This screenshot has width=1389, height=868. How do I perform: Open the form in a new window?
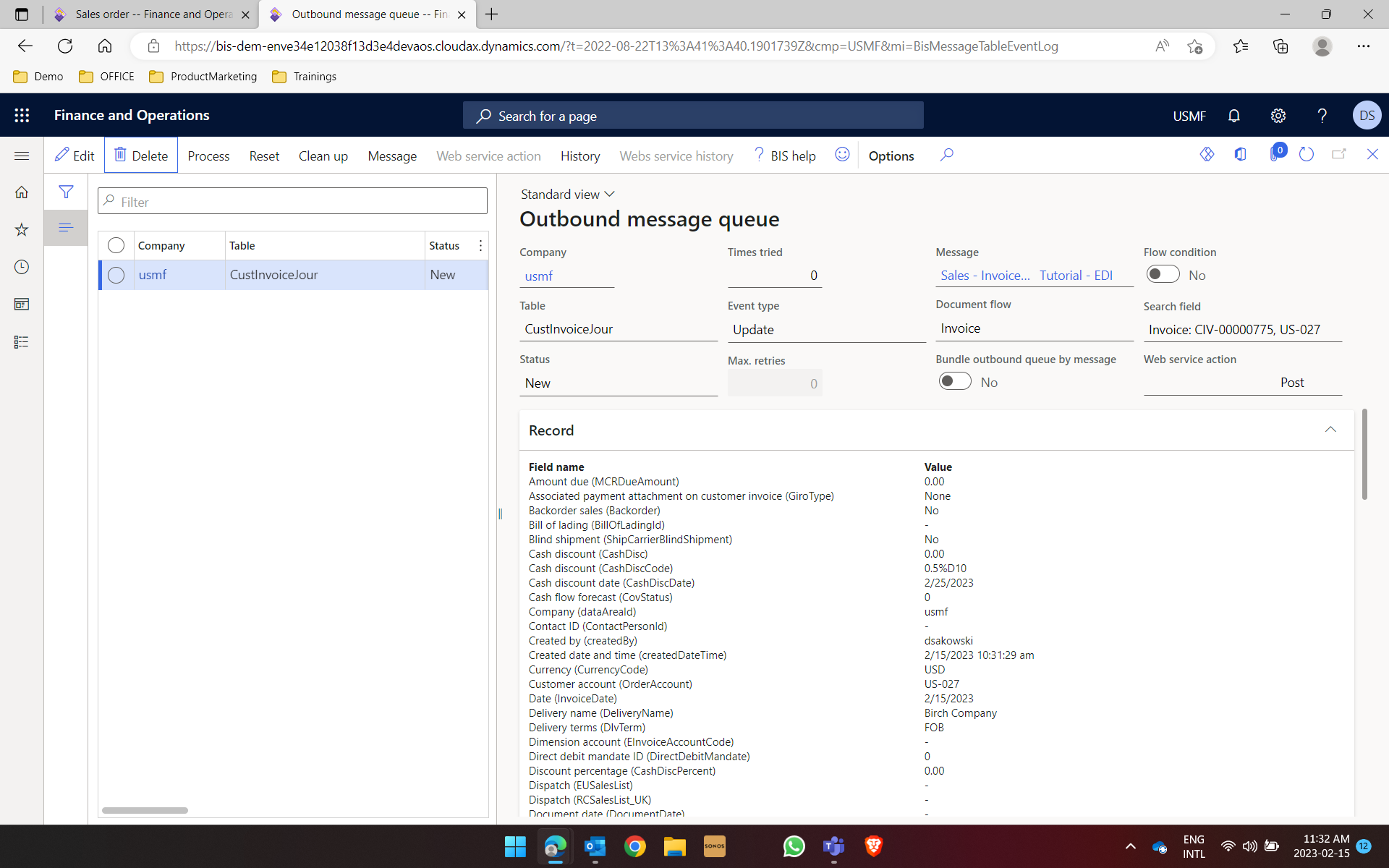coord(1339,154)
